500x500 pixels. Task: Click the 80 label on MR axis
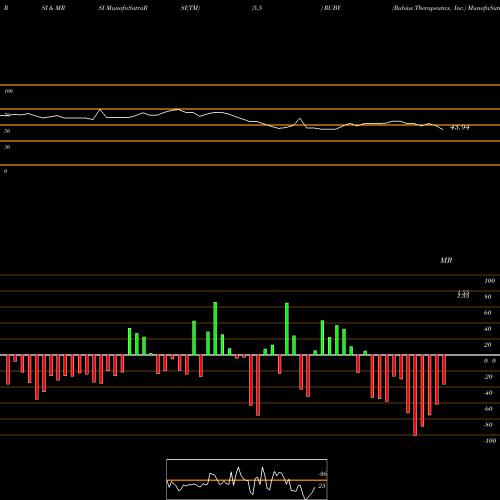(x=488, y=297)
